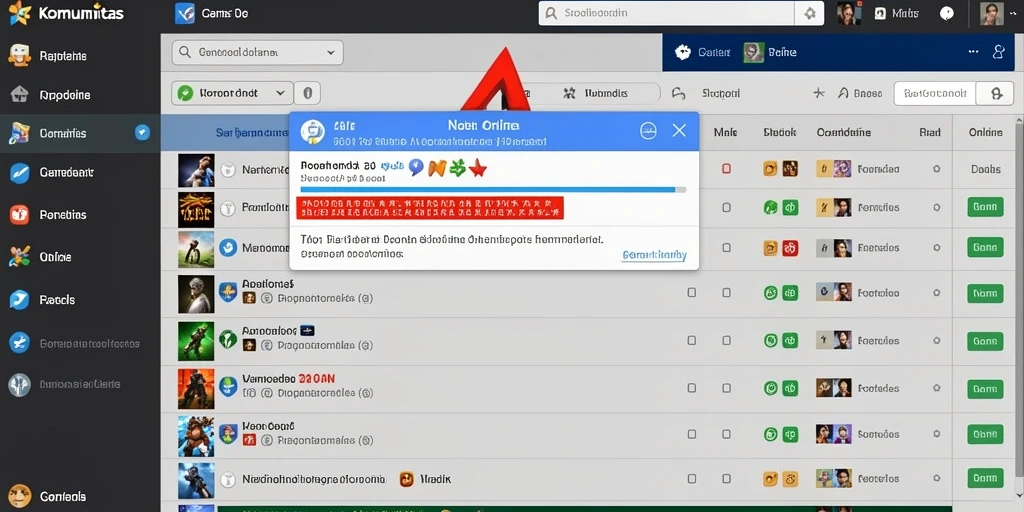The width and height of the screenshot is (1024, 512).
Task: Open the blue Game Oe icon in top bar
Action: click(185, 13)
